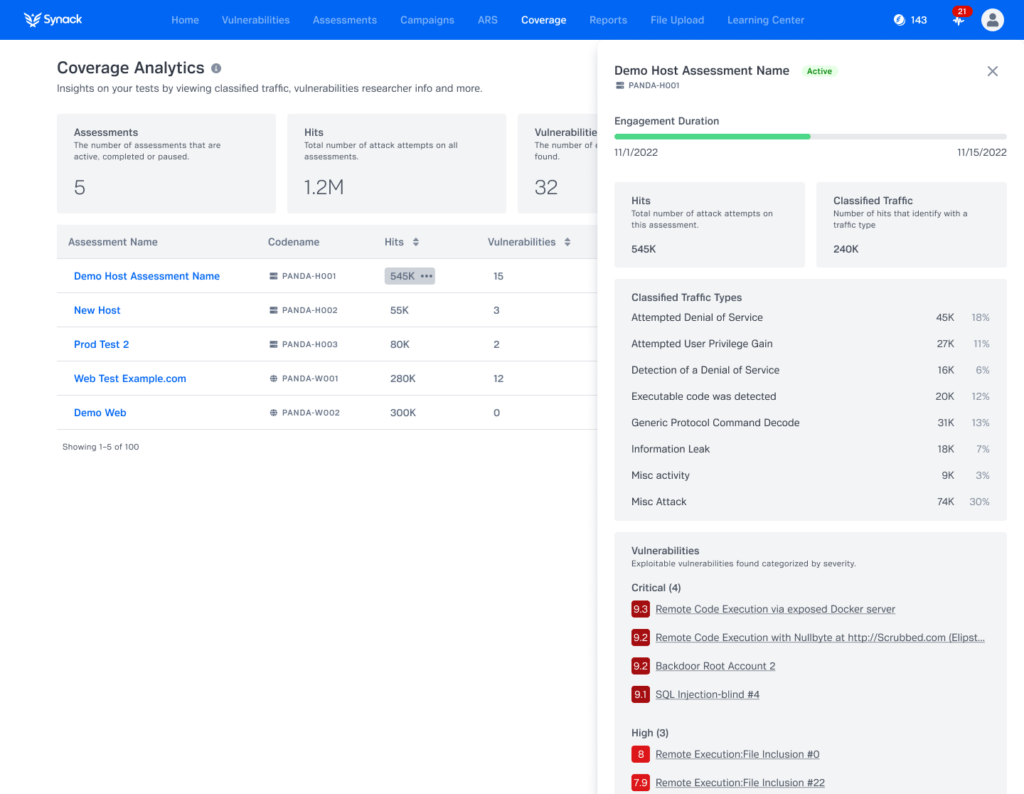The height and width of the screenshot is (794, 1024).
Task: Select the Misc Attack traffic row
Action: (810, 501)
